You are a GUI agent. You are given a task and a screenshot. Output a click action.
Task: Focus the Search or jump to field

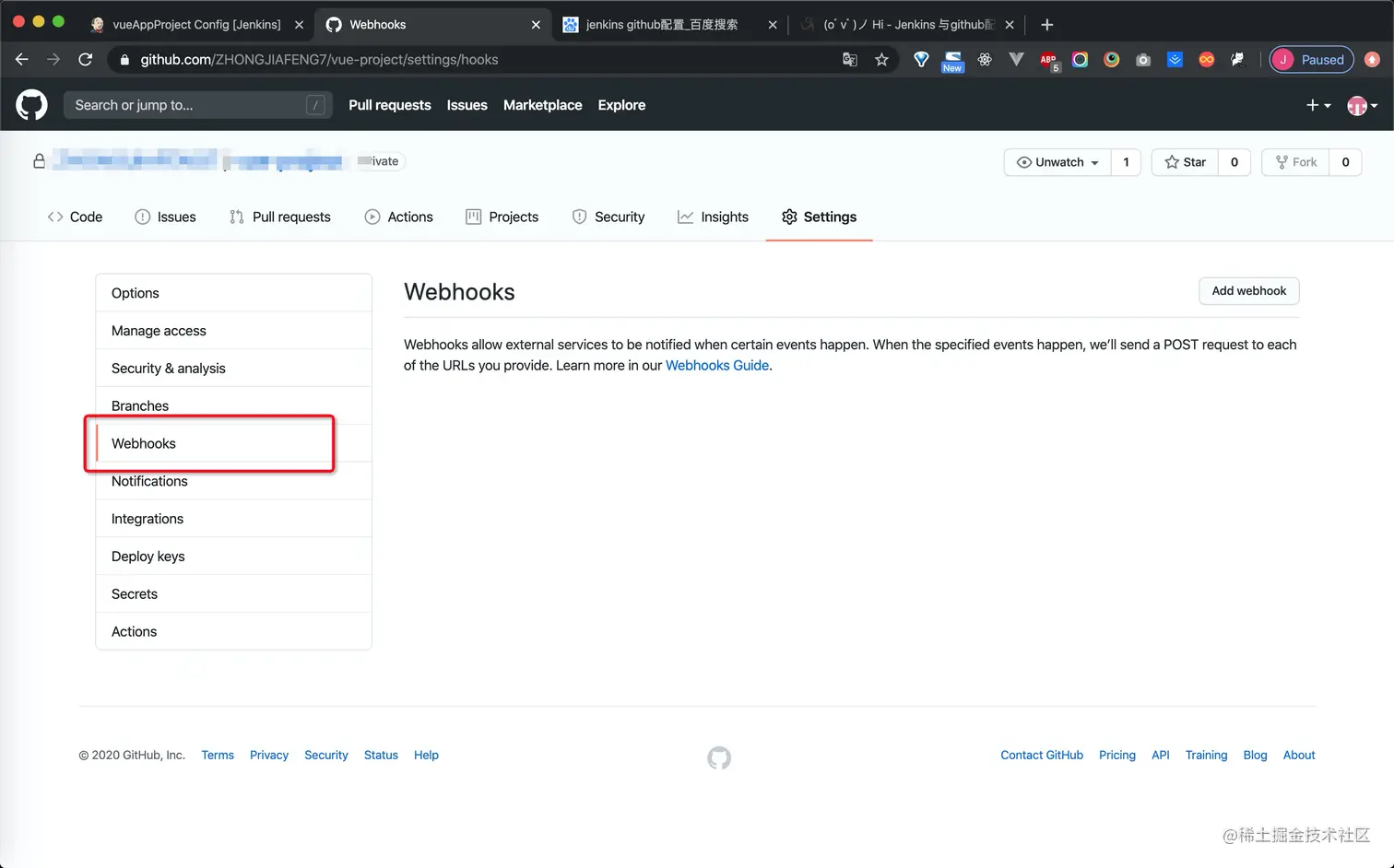click(x=198, y=105)
